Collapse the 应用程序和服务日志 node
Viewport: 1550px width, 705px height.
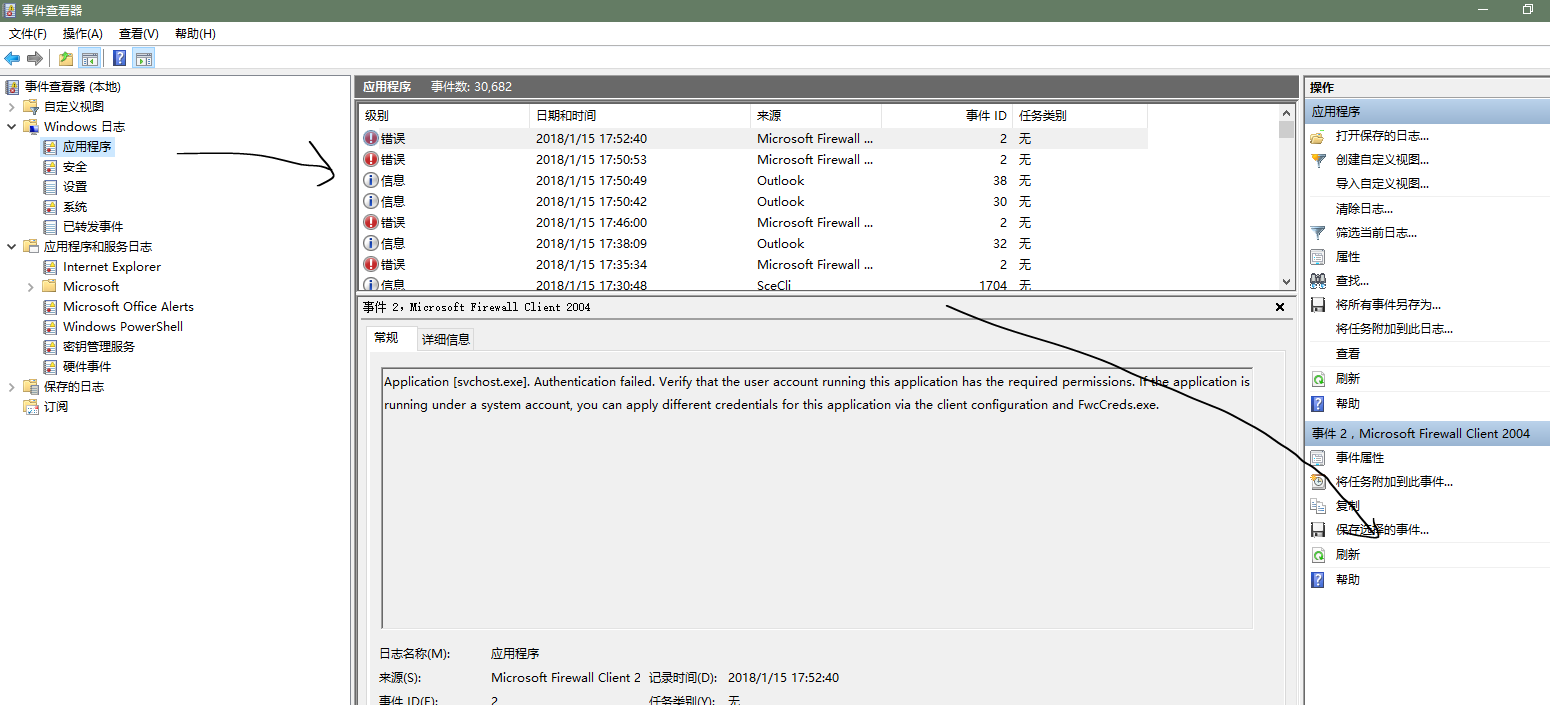click(12, 247)
